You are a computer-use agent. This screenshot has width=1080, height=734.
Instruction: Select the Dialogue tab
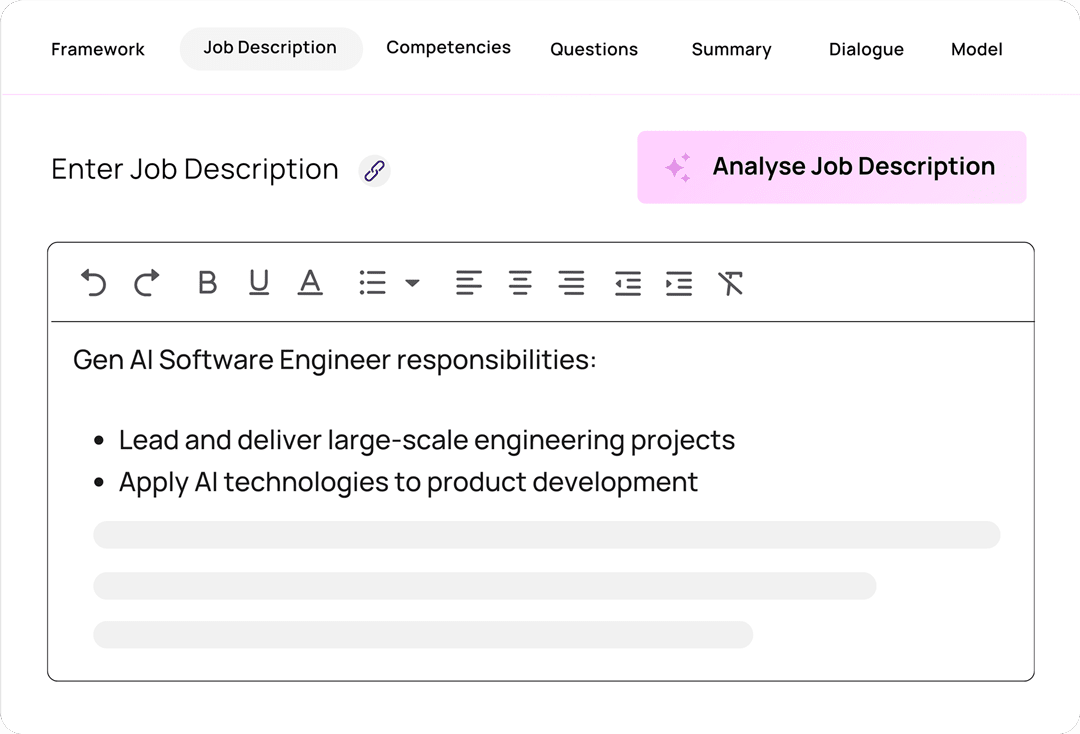(x=866, y=49)
